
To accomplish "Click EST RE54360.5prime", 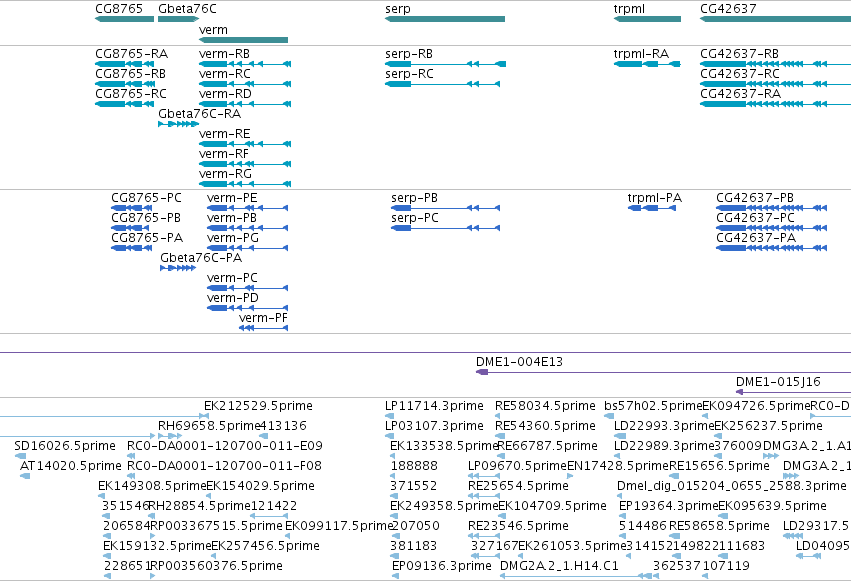I will 545,426.
